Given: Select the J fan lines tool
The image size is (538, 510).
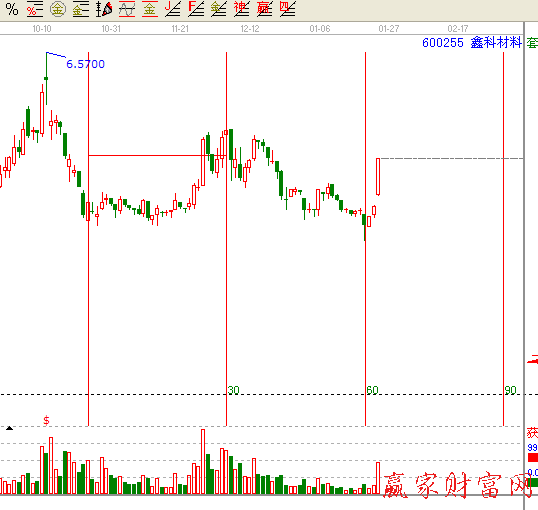Looking at the screenshot, I should [173, 9].
